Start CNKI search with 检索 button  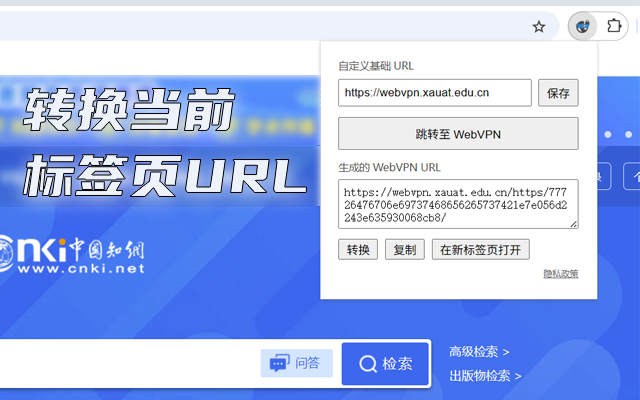point(385,363)
